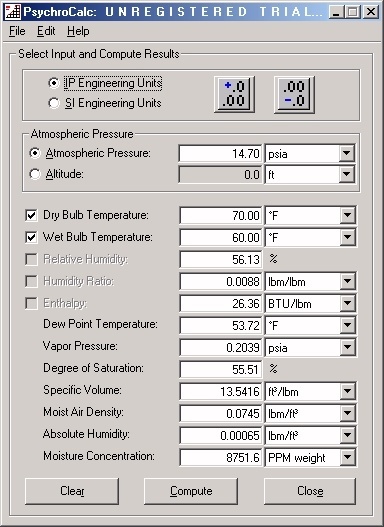The width and height of the screenshot is (384, 527).
Task: Click the PsychroCalc title bar app icon
Action: pos(13,12)
